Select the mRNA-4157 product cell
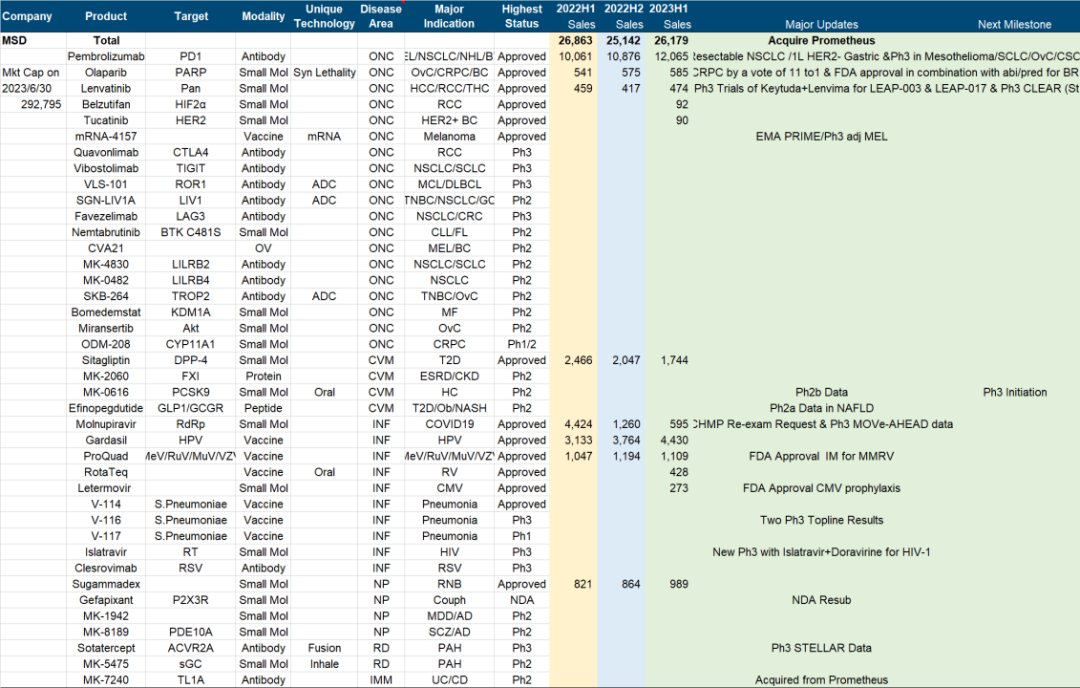The height and width of the screenshot is (688, 1080). pyautogui.click(x=106, y=136)
